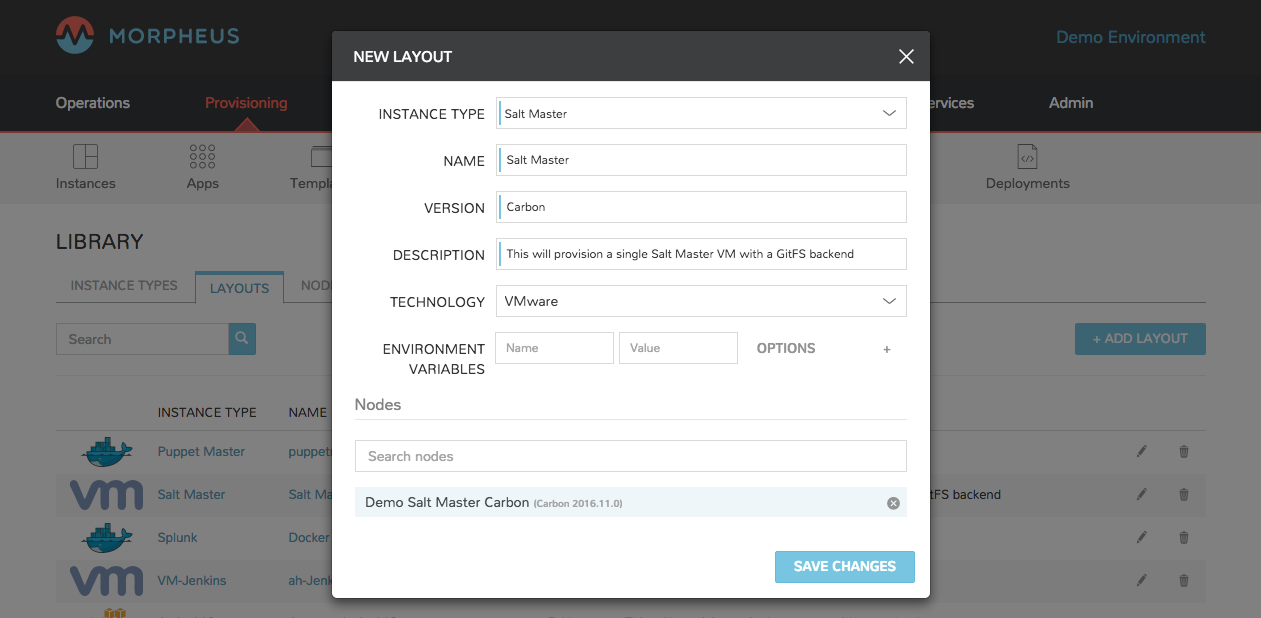Click the library search magnifier button
The width and height of the screenshot is (1261, 618).
242,339
